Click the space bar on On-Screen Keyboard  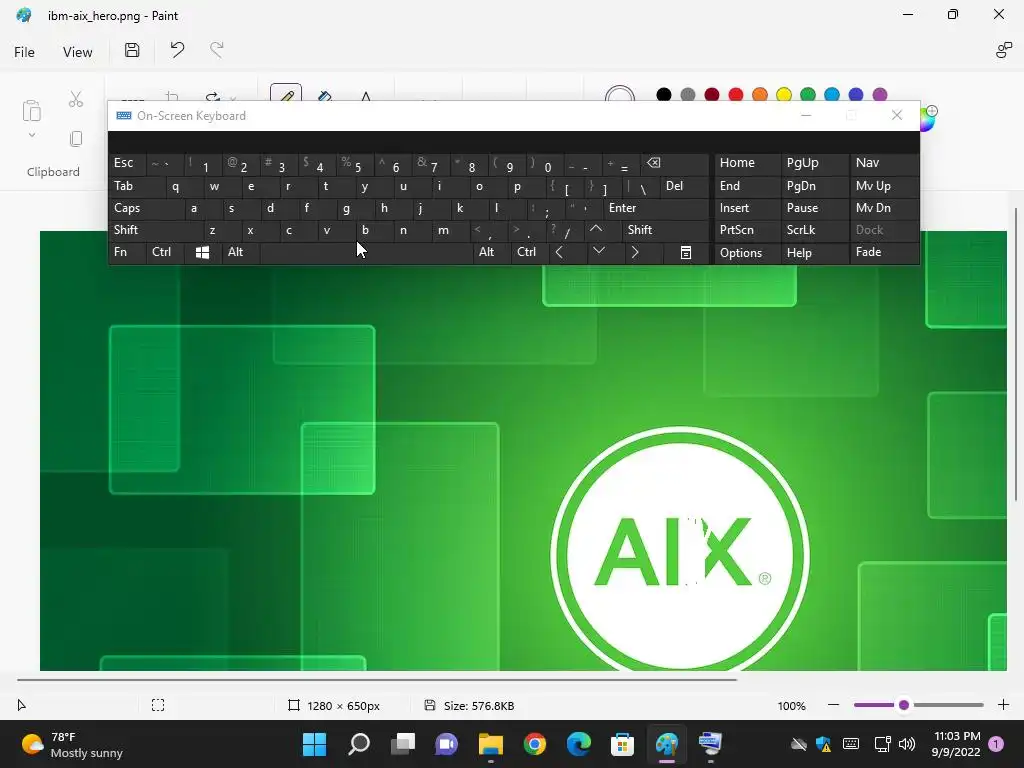[366, 252]
